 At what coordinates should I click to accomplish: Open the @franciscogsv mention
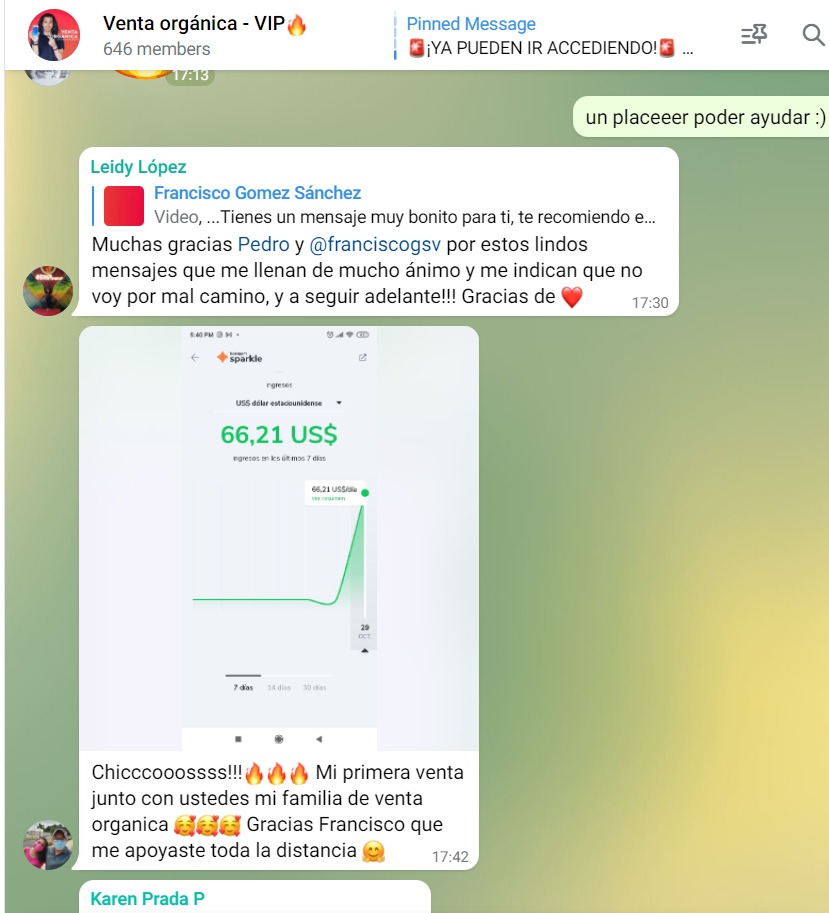375,244
